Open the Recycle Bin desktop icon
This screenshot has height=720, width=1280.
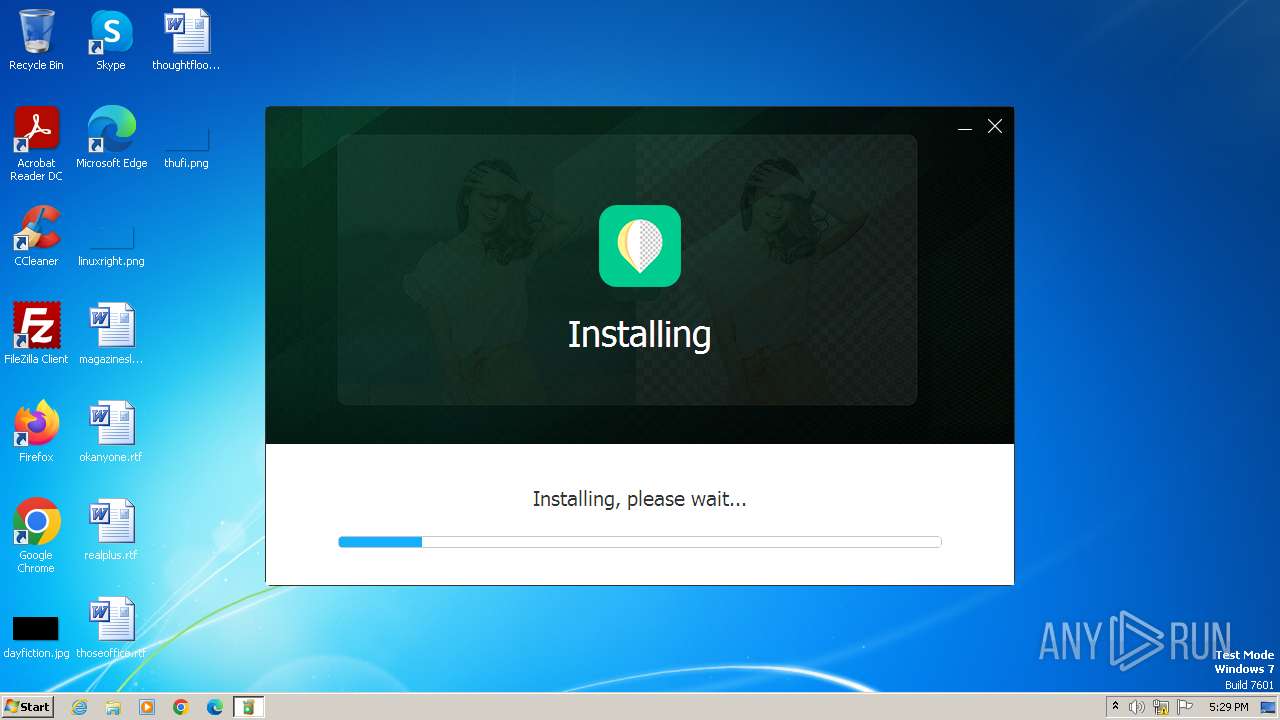(36, 40)
